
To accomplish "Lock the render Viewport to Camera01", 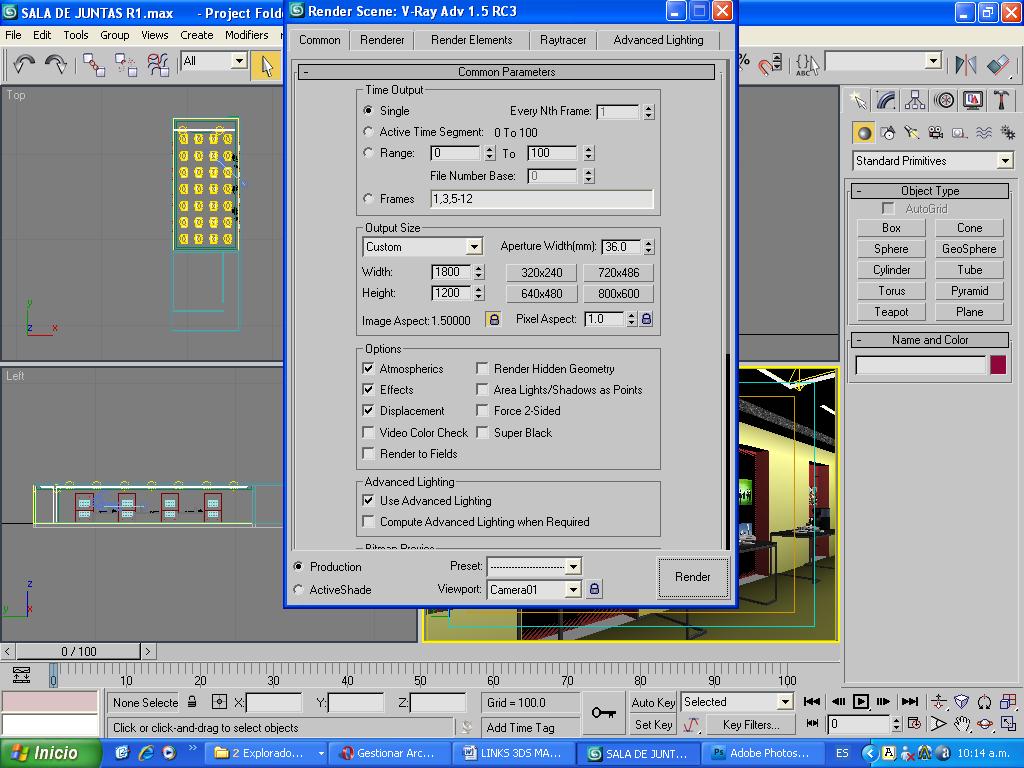I will pyautogui.click(x=594, y=589).
